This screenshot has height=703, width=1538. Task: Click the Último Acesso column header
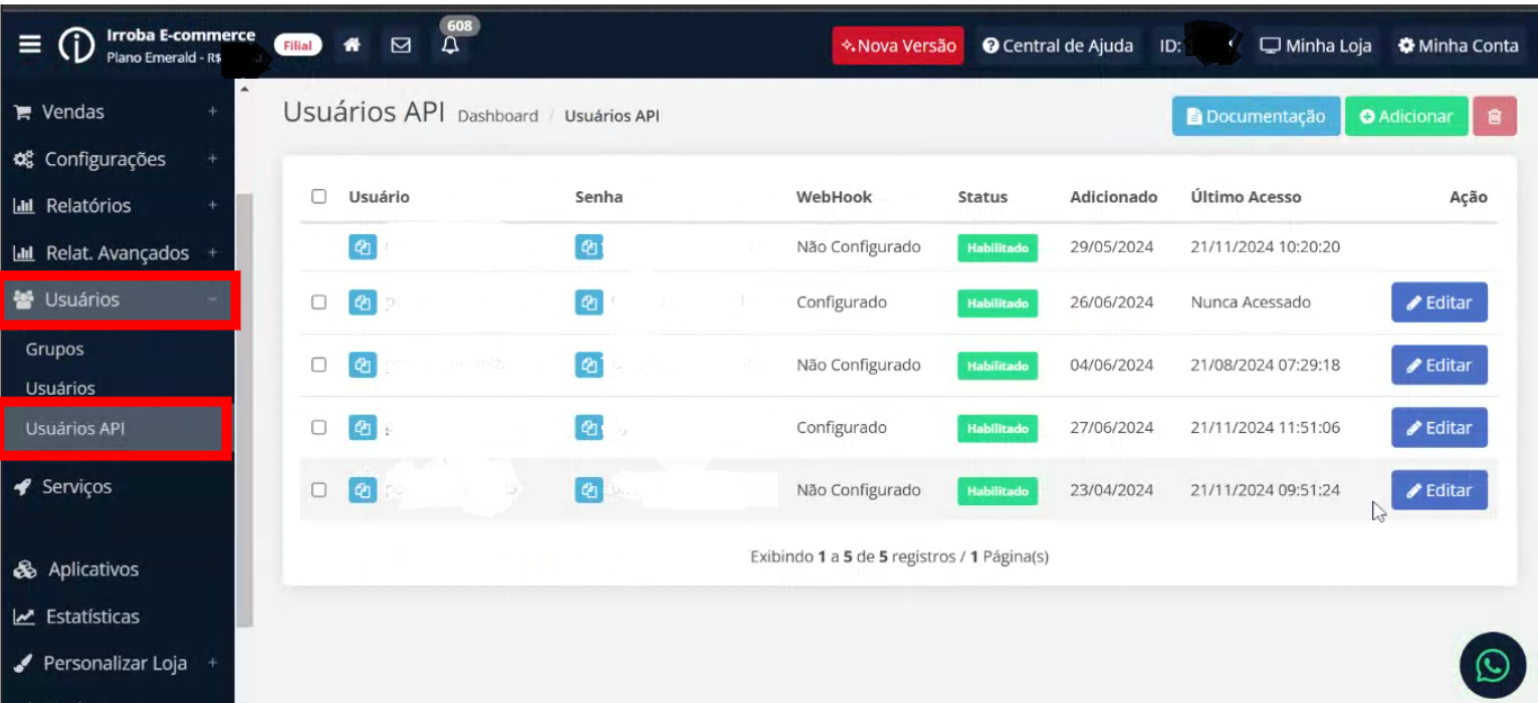[x=1246, y=197]
